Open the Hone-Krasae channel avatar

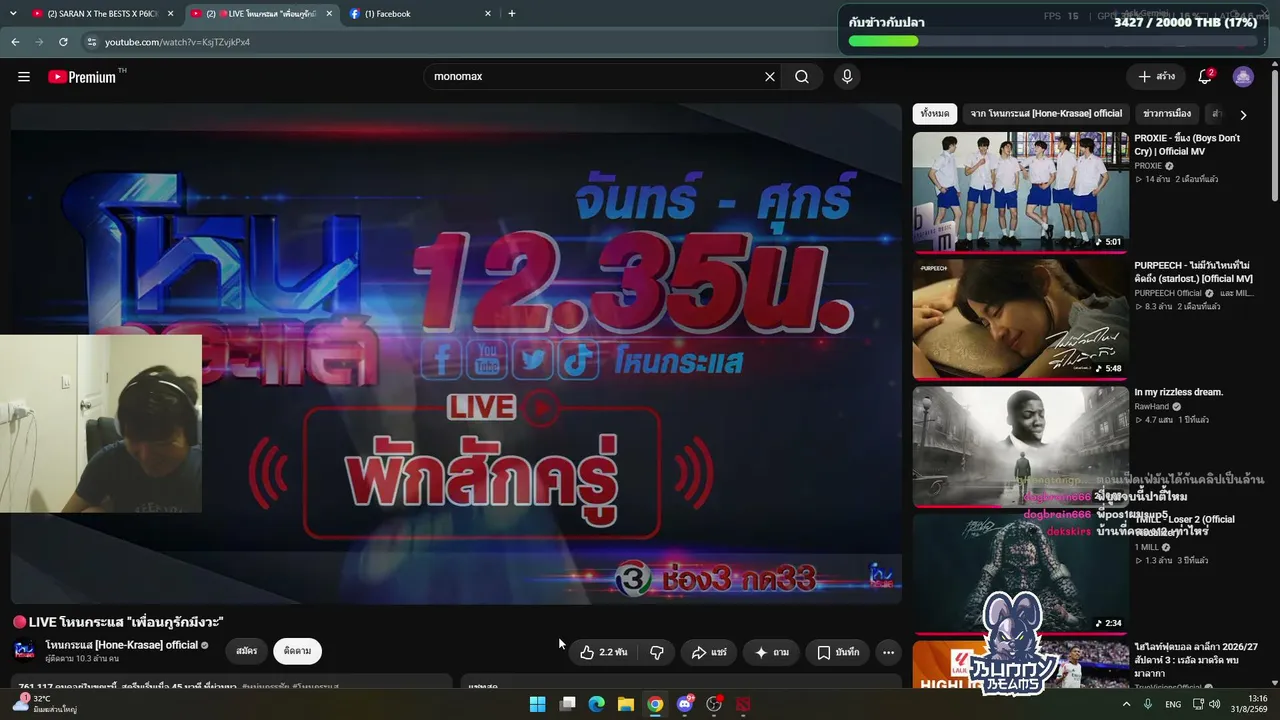[25, 650]
